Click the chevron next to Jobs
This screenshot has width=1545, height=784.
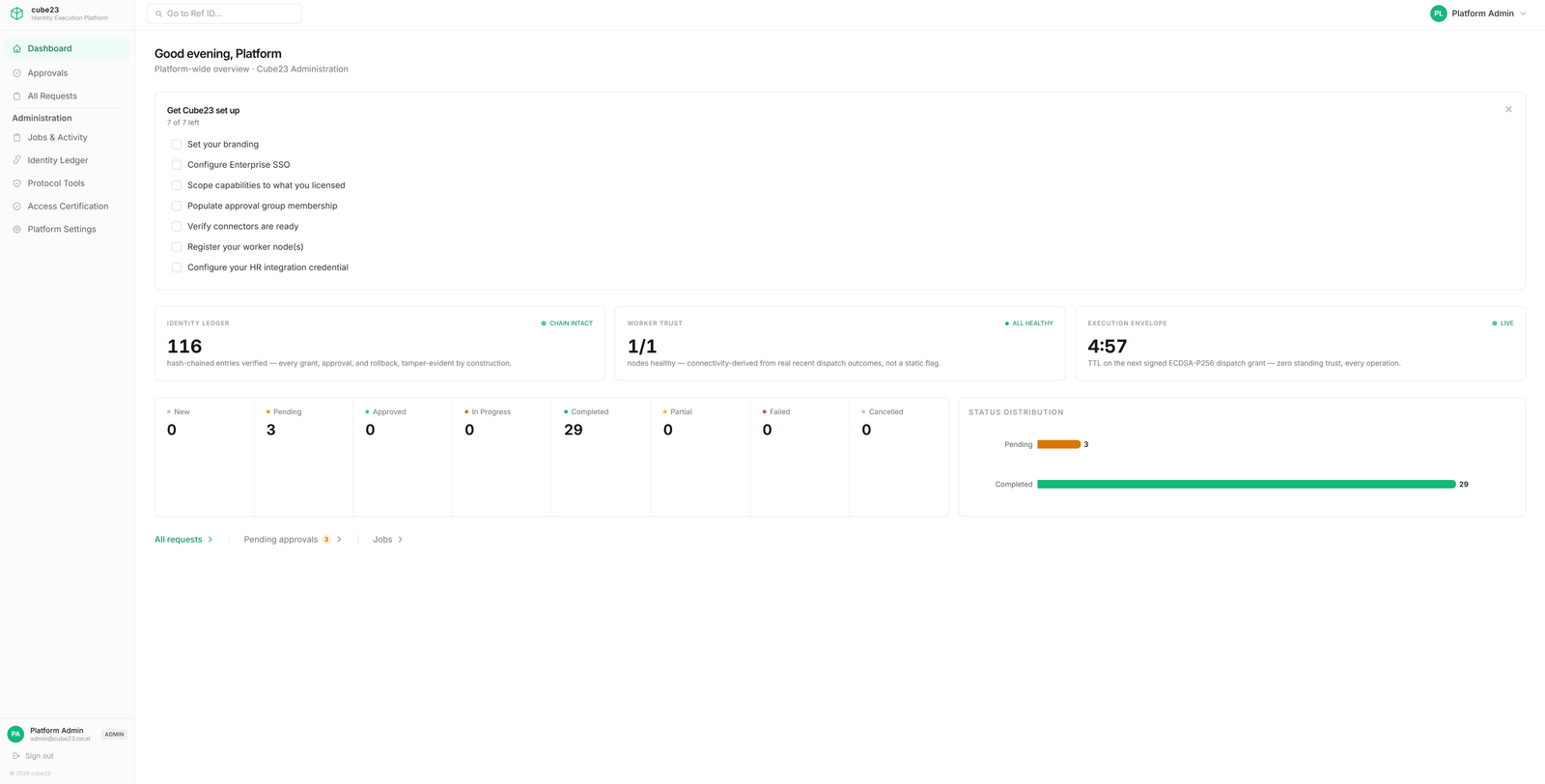tap(401, 540)
